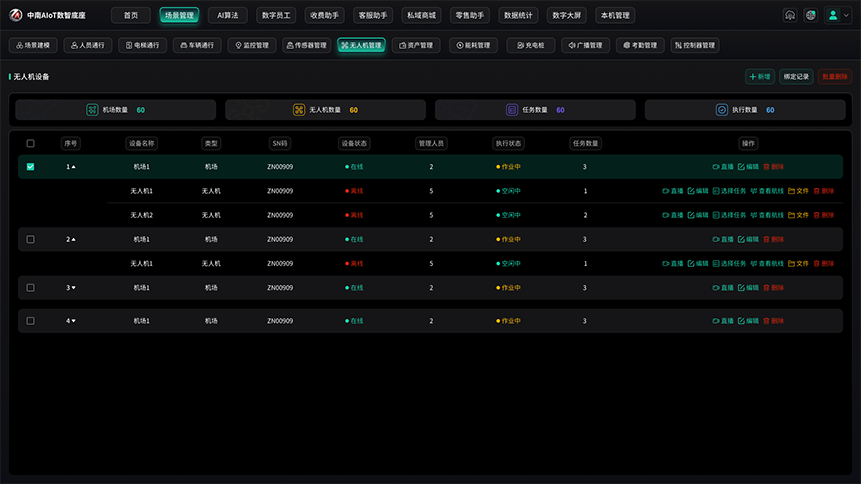861x484 pixels.
Task: Go to the 首页 tab
Action: point(131,15)
